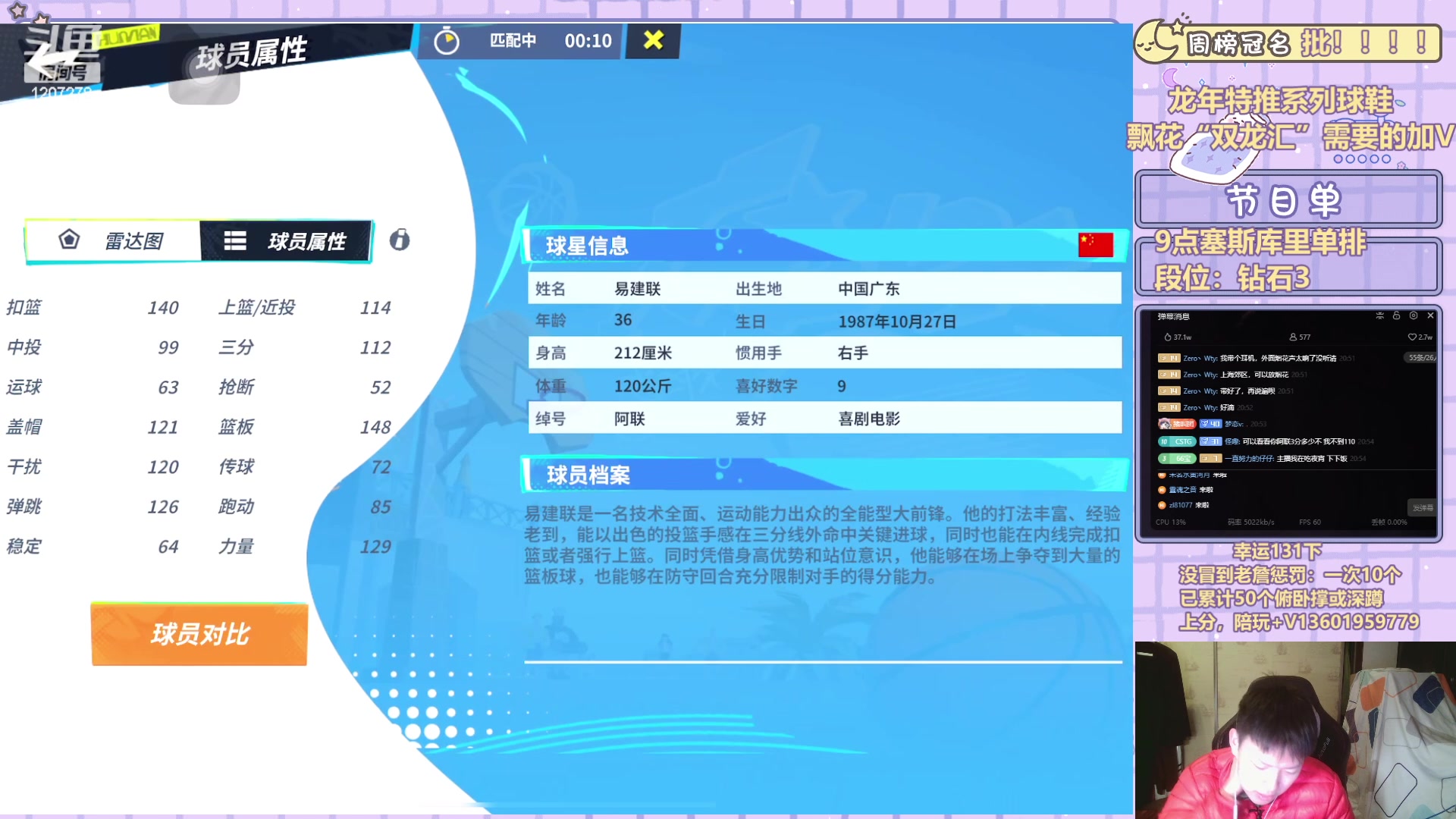
Task: Click username 灵魂之音 in entry list
Action: click(1182, 490)
